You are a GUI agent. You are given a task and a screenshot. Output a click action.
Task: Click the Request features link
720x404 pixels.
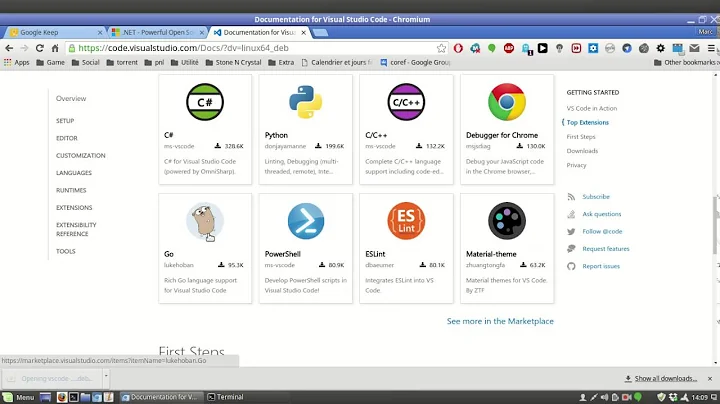tap(606, 249)
